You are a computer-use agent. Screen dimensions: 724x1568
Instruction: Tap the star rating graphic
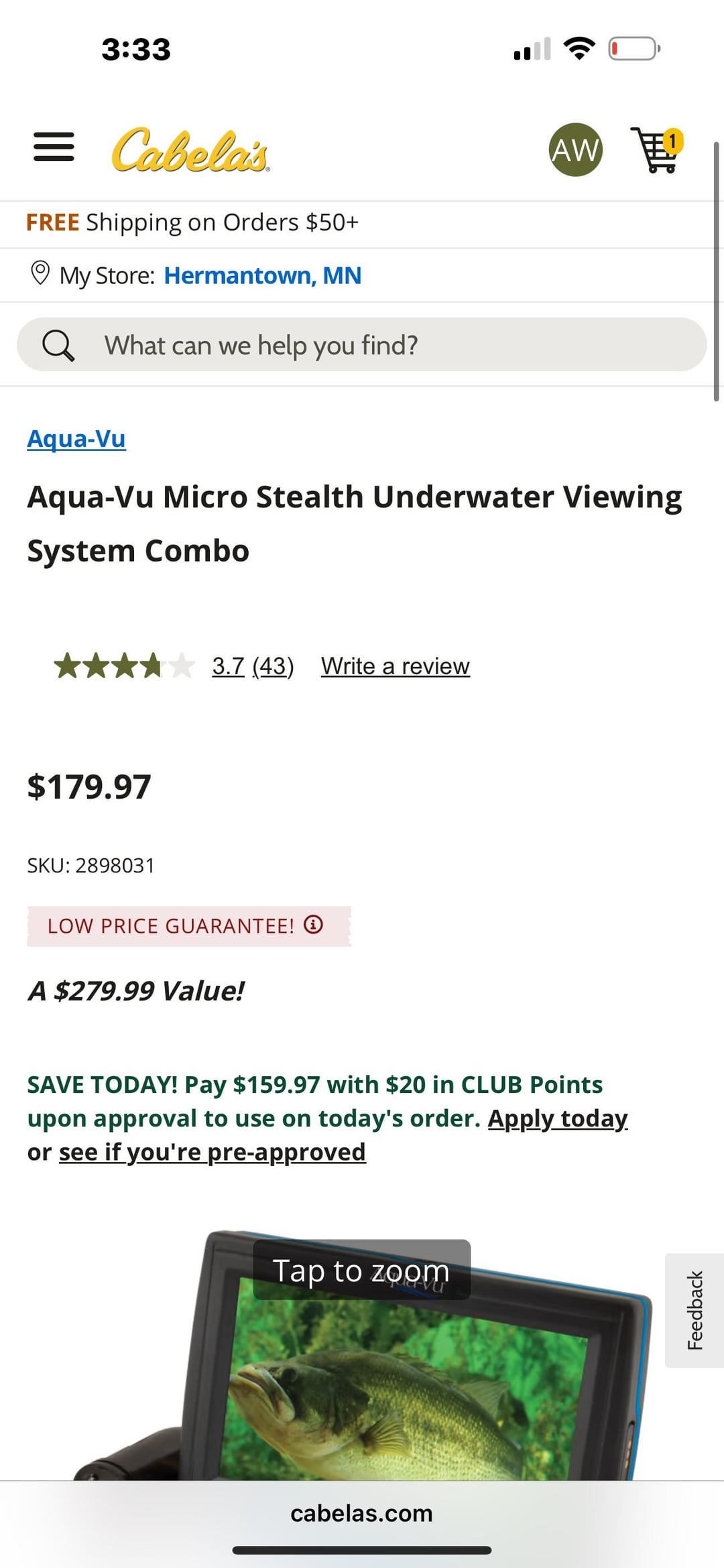(x=123, y=666)
